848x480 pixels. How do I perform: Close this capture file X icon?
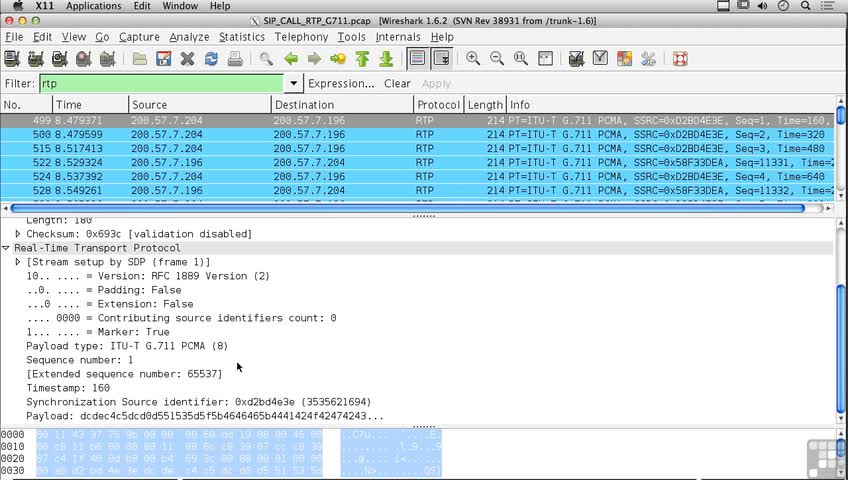[187, 58]
